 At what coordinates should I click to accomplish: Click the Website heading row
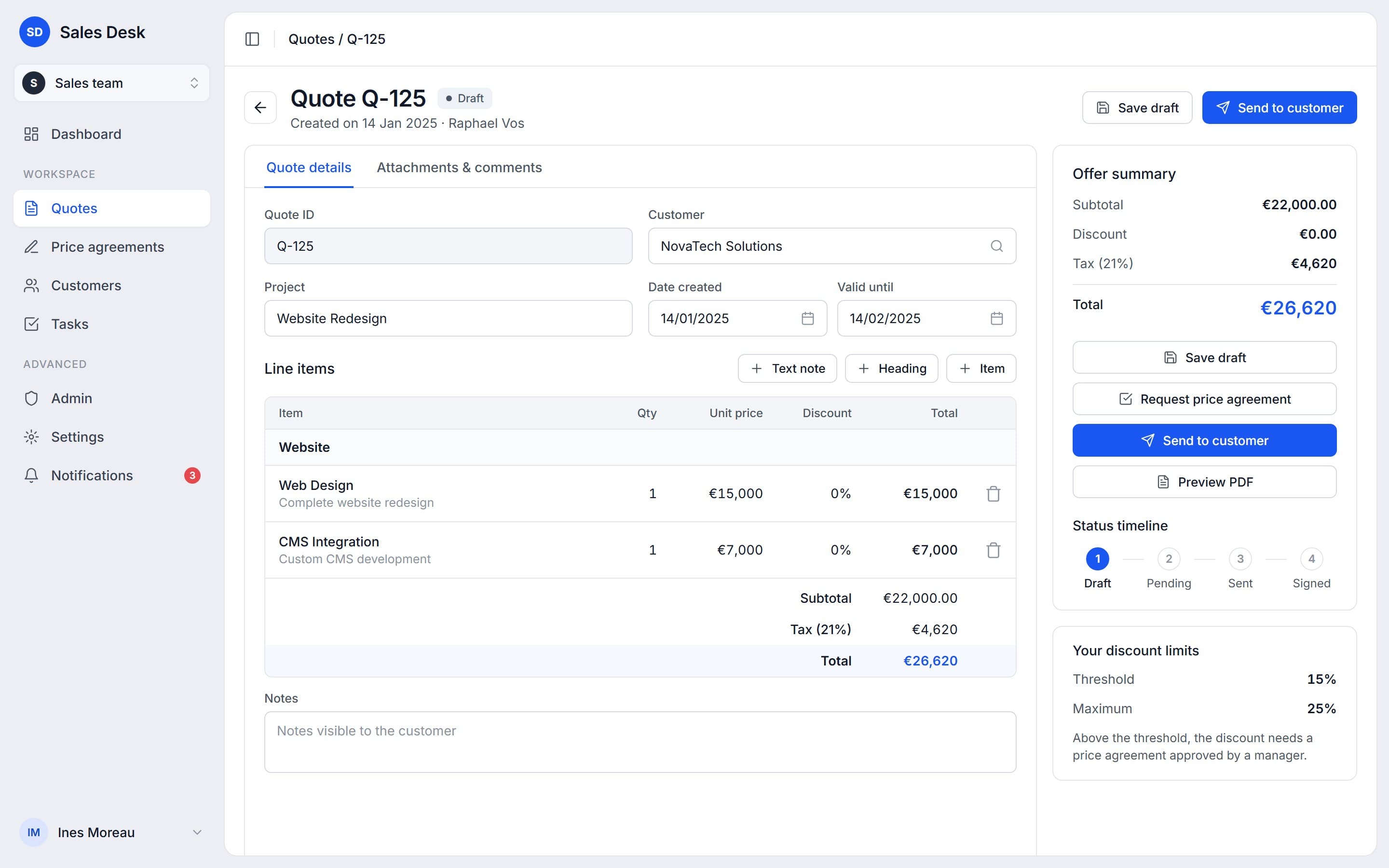tap(640, 447)
